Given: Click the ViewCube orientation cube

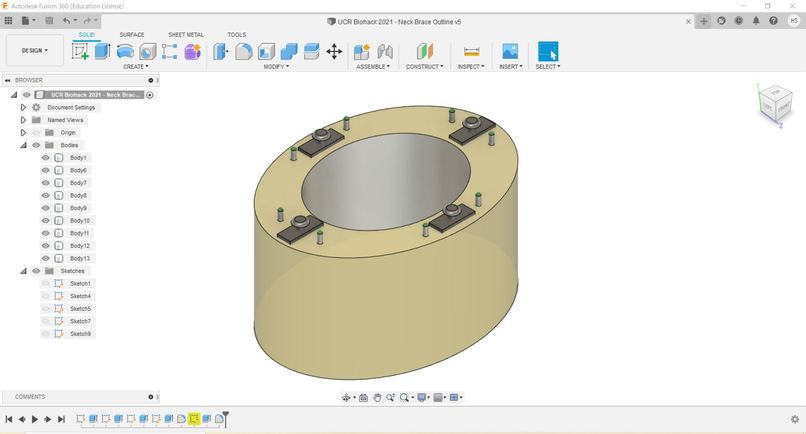Looking at the screenshot, I should tap(775, 105).
